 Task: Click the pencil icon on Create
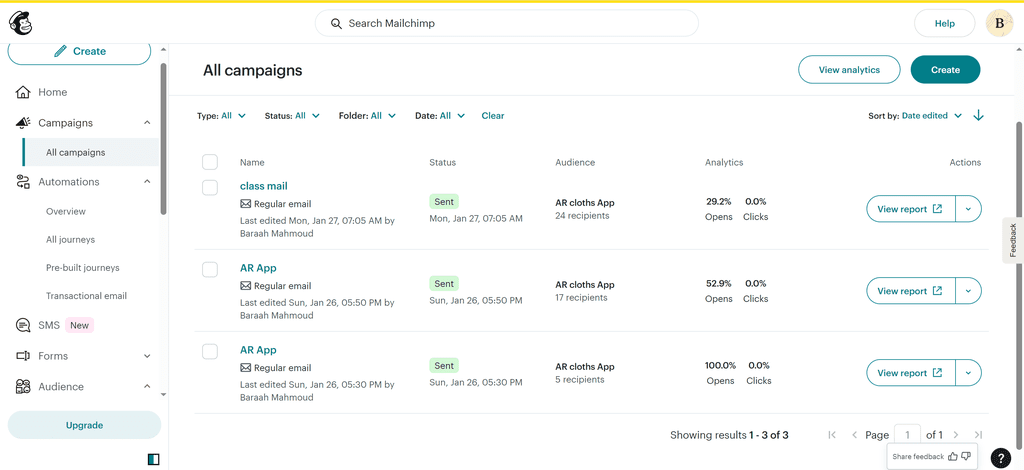61,51
